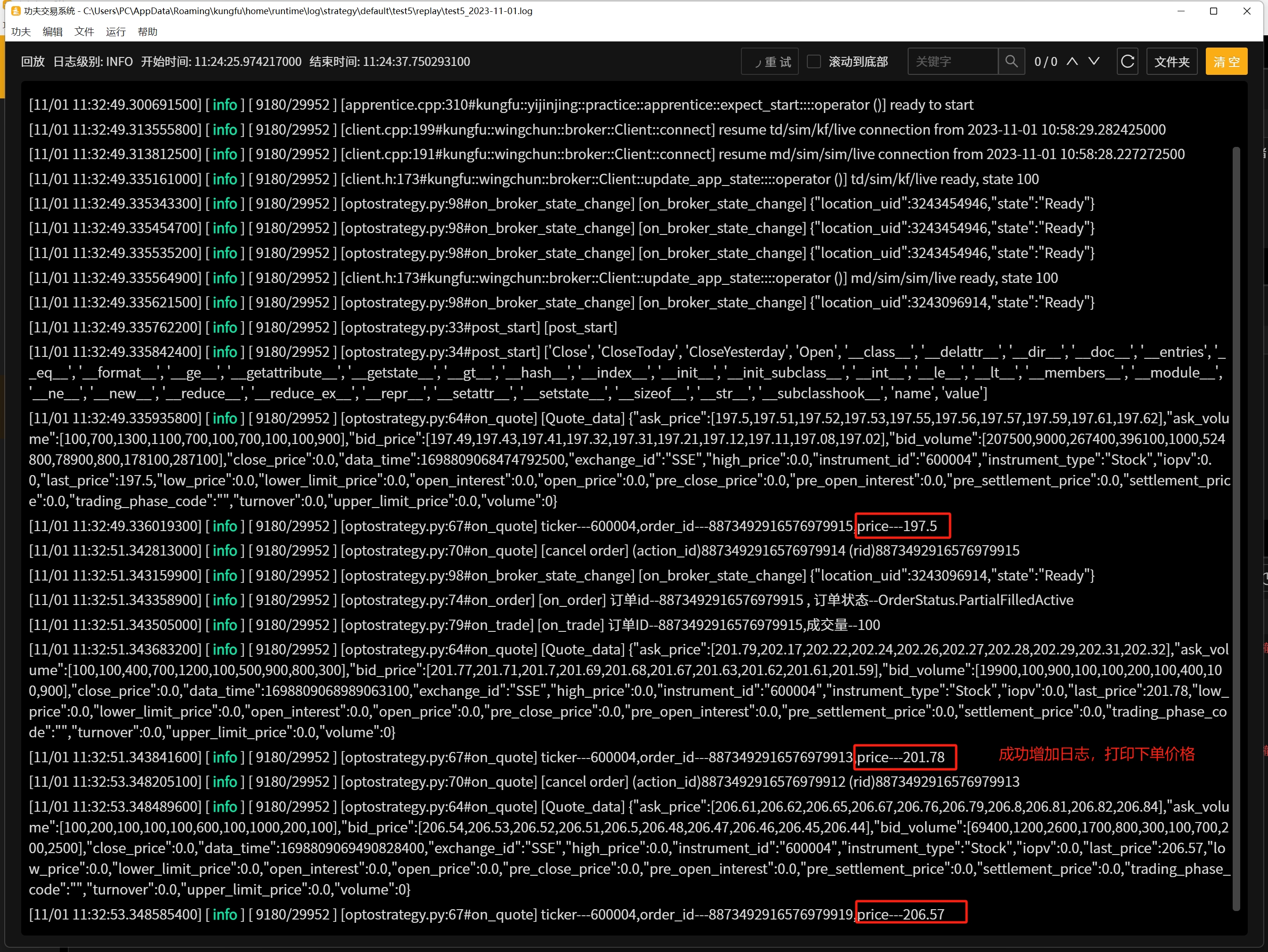Click the on_trade 成交量--100 log line
Image resolution: width=1268 pixels, height=952 pixels.
454,625
